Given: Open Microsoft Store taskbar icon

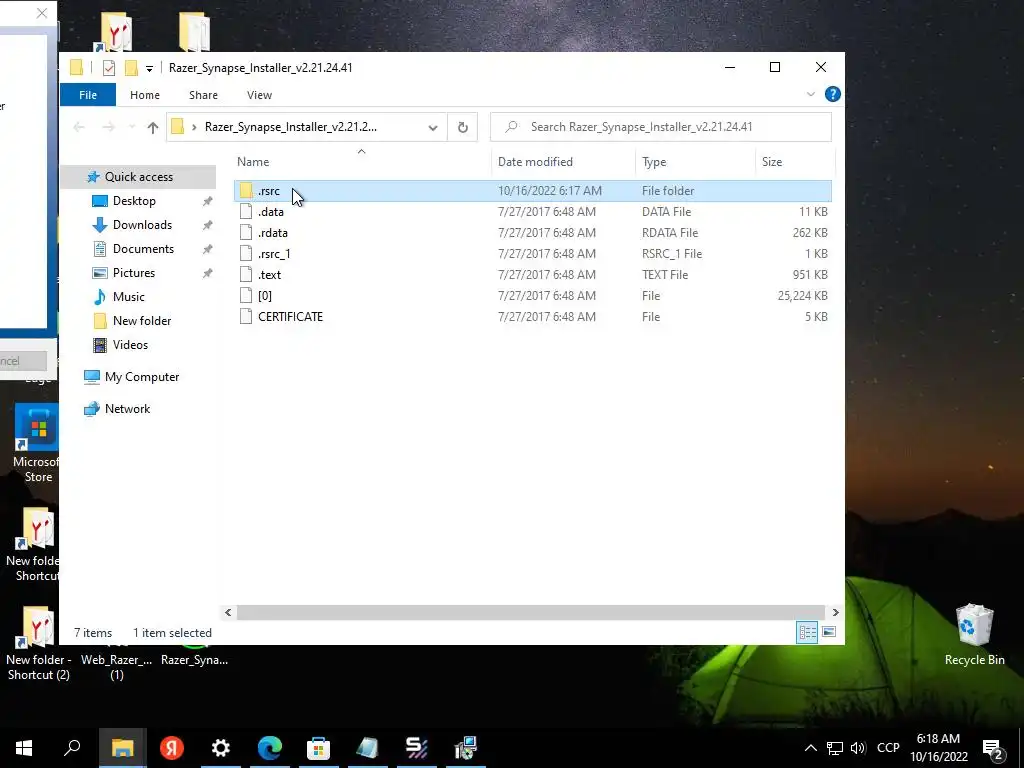Looking at the screenshot, I should [319, 748].
